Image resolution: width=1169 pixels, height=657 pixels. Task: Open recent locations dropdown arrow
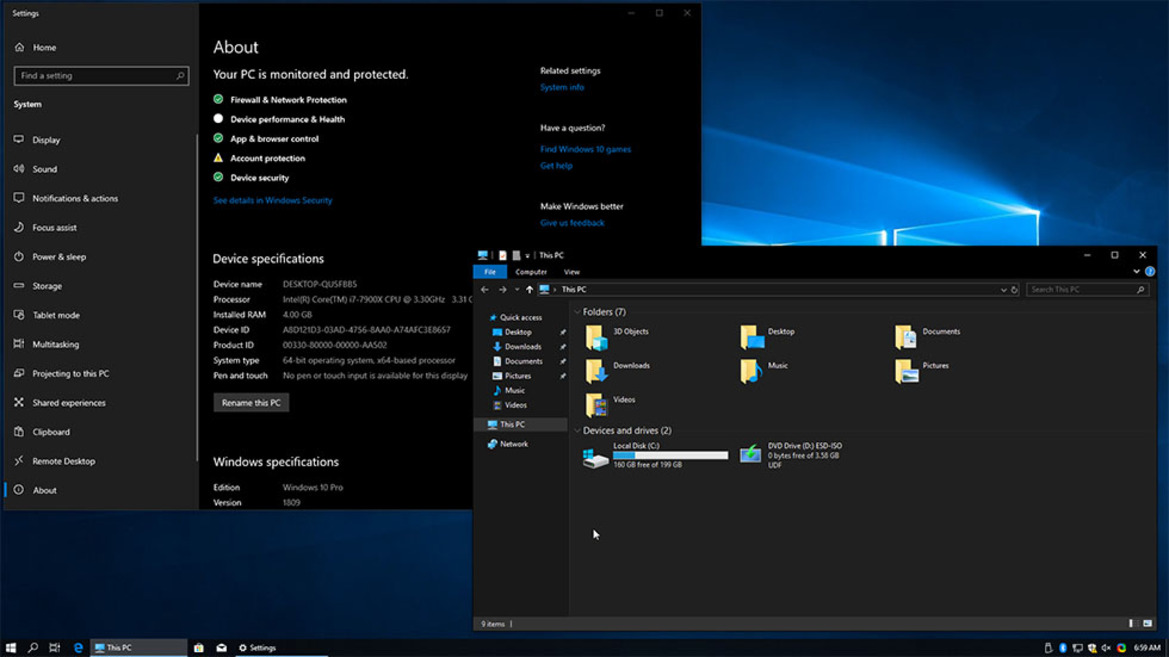(x=517, y=289)
